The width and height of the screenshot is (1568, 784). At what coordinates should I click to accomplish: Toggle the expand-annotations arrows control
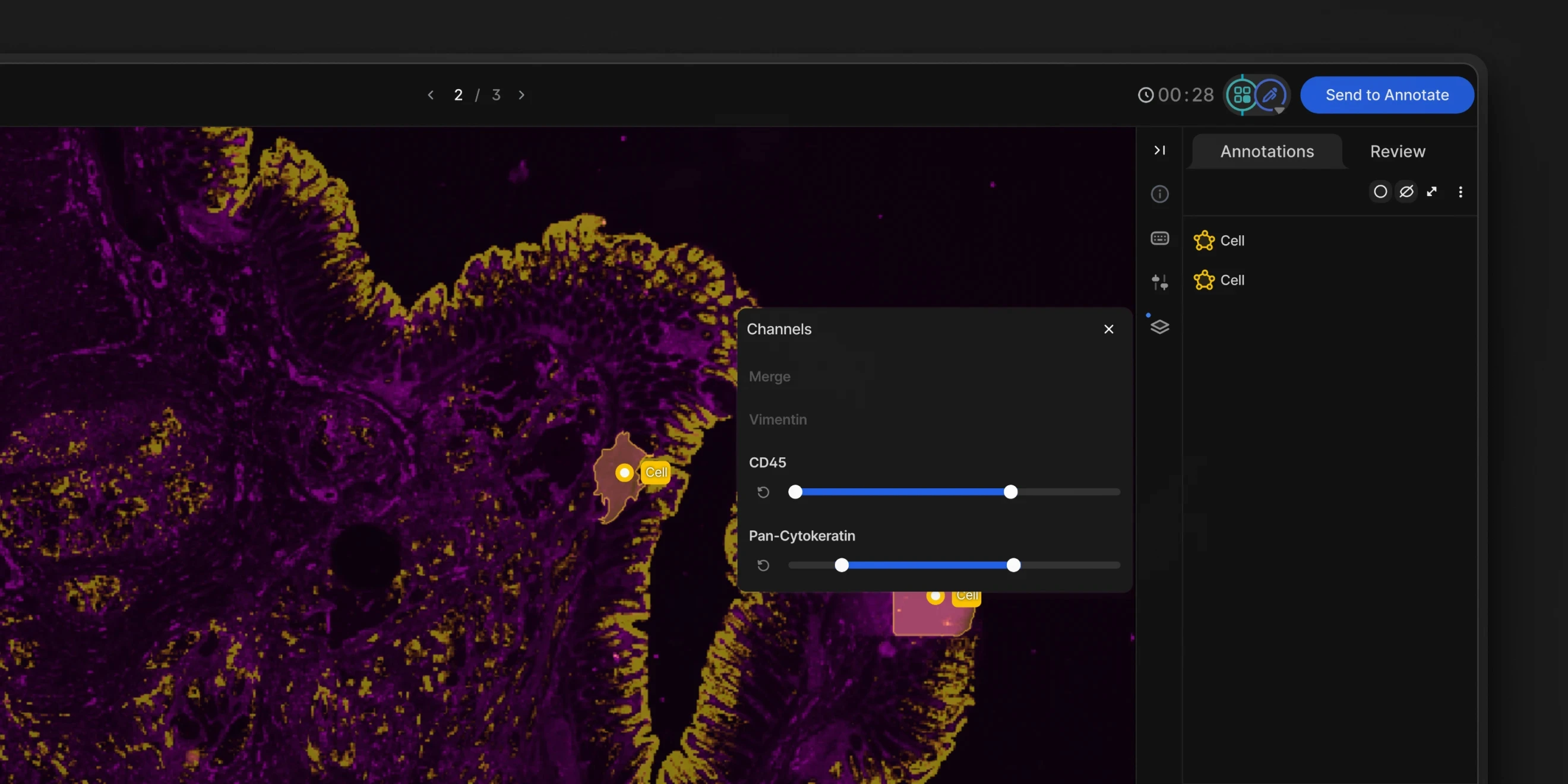pos(1431,191)
